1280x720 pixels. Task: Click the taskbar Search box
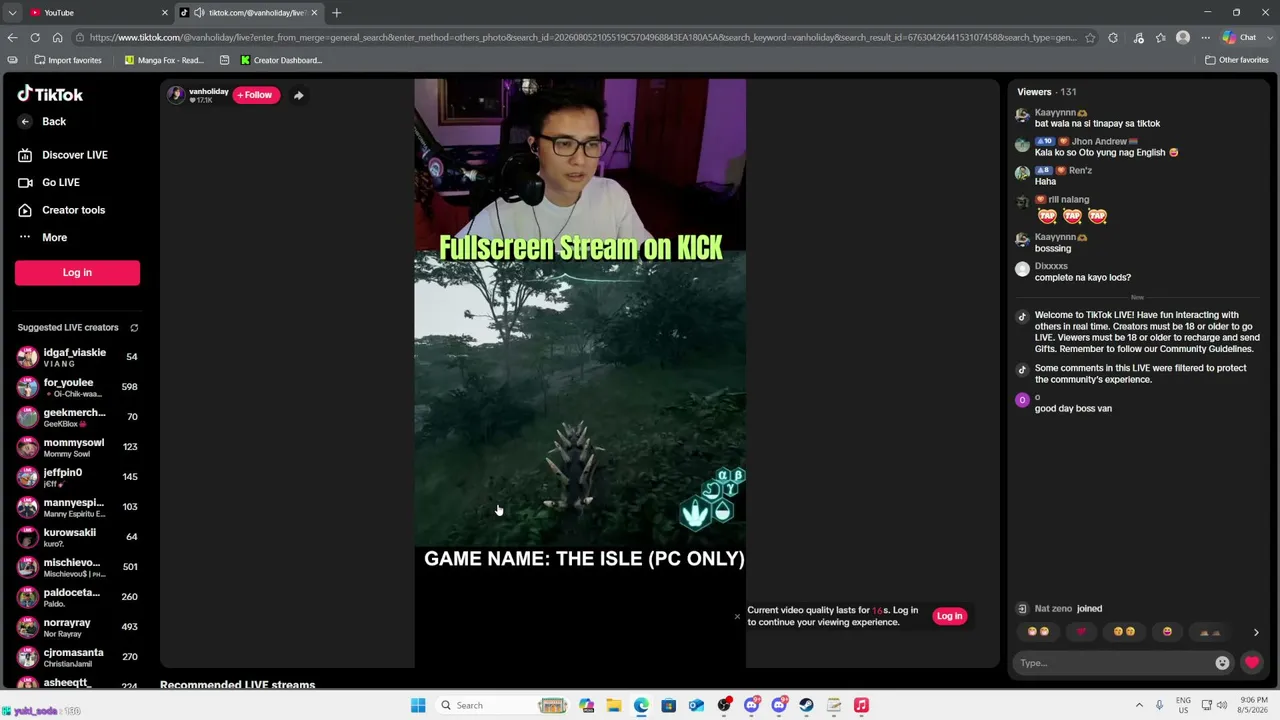coord(503,706)
